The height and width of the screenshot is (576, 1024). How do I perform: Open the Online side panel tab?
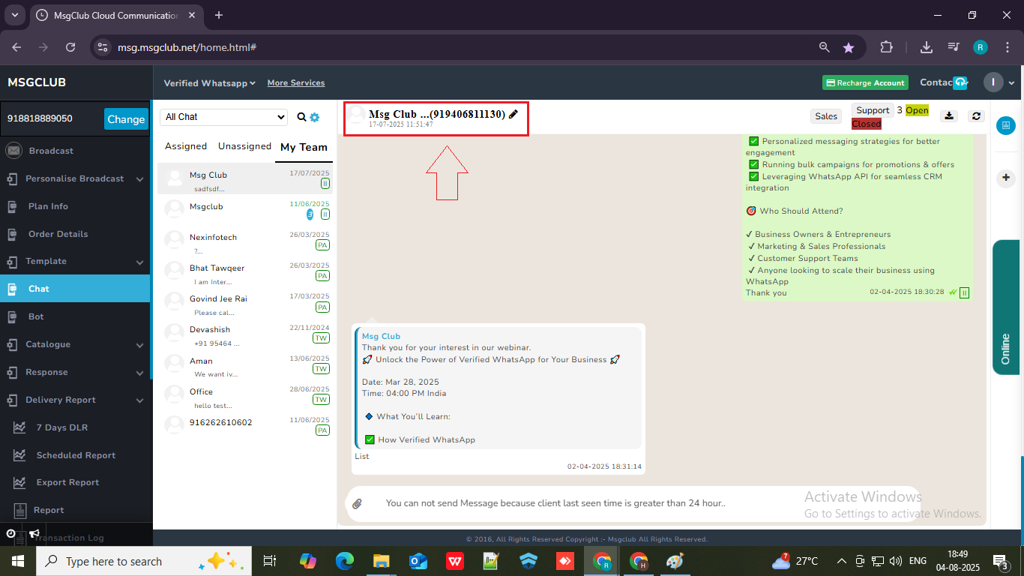point(1006,307)
